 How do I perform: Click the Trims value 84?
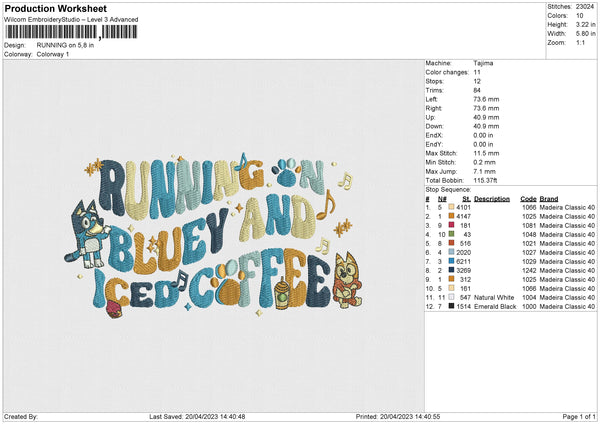click(477, 90)
